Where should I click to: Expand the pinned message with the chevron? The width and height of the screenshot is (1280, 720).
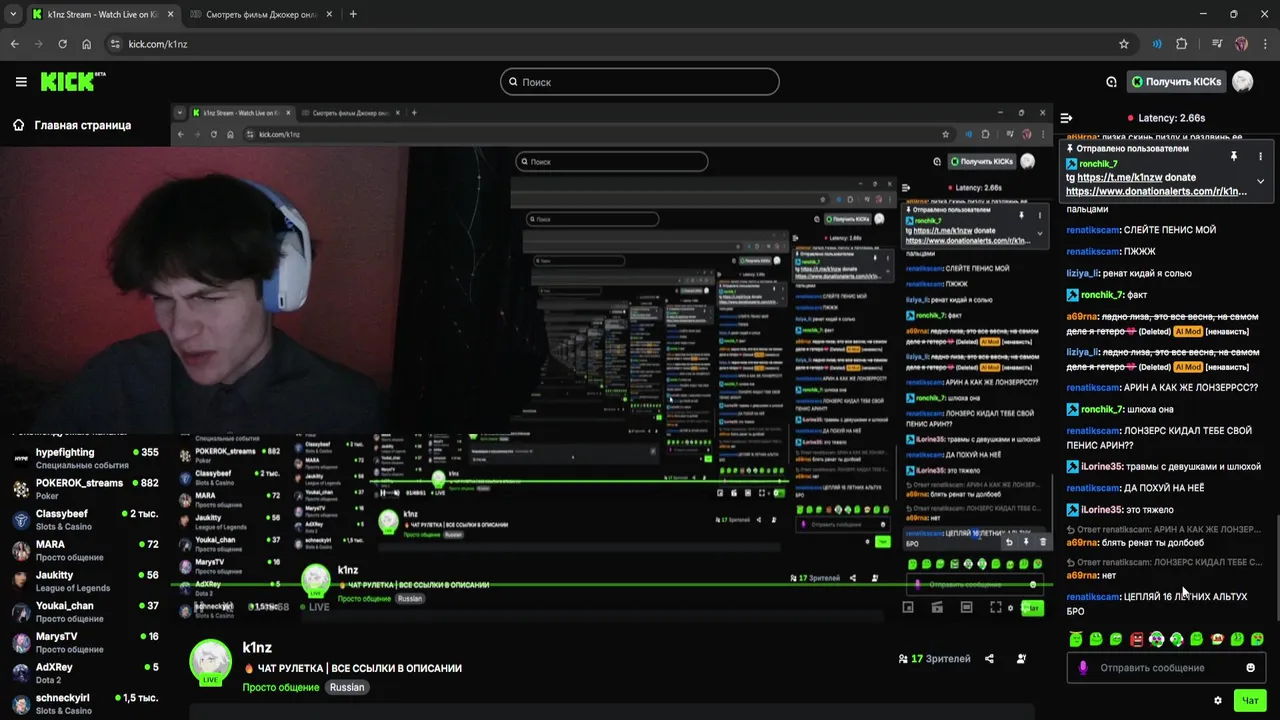pyautogui.click(x=1260, y=181)
